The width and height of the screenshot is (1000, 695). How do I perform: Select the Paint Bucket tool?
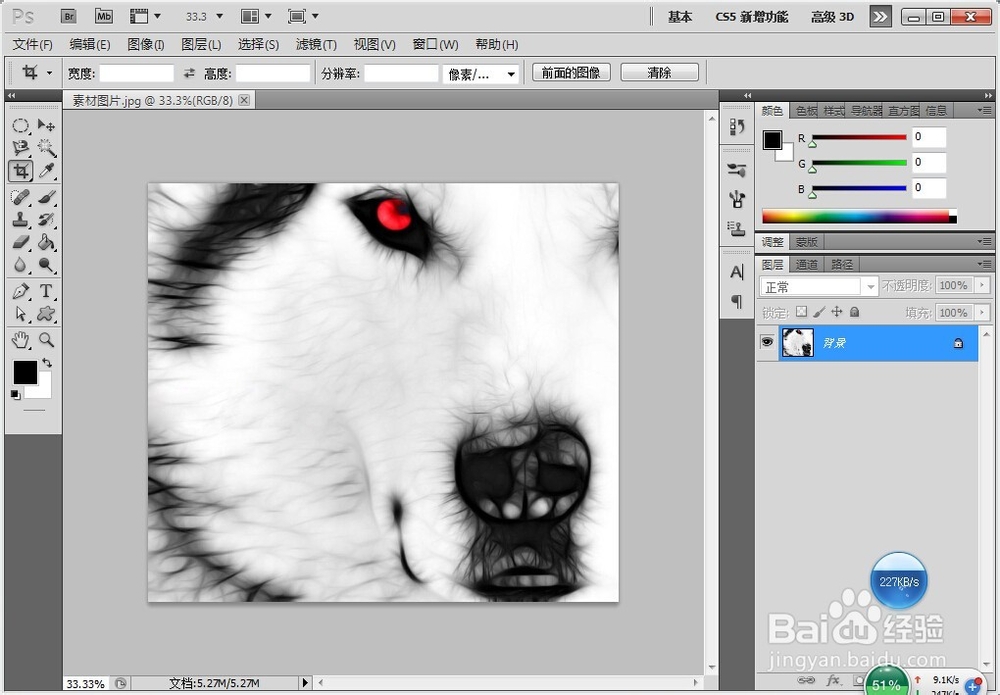(x=46, y=242)
